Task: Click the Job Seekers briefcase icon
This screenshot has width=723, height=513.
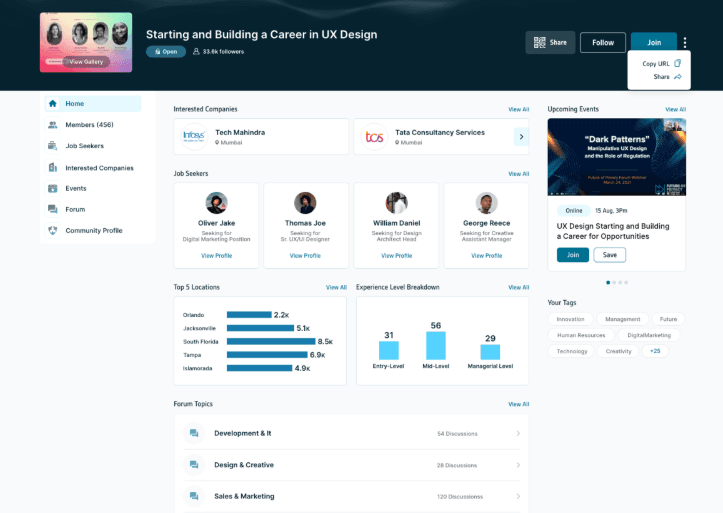Action: [53, 146]
